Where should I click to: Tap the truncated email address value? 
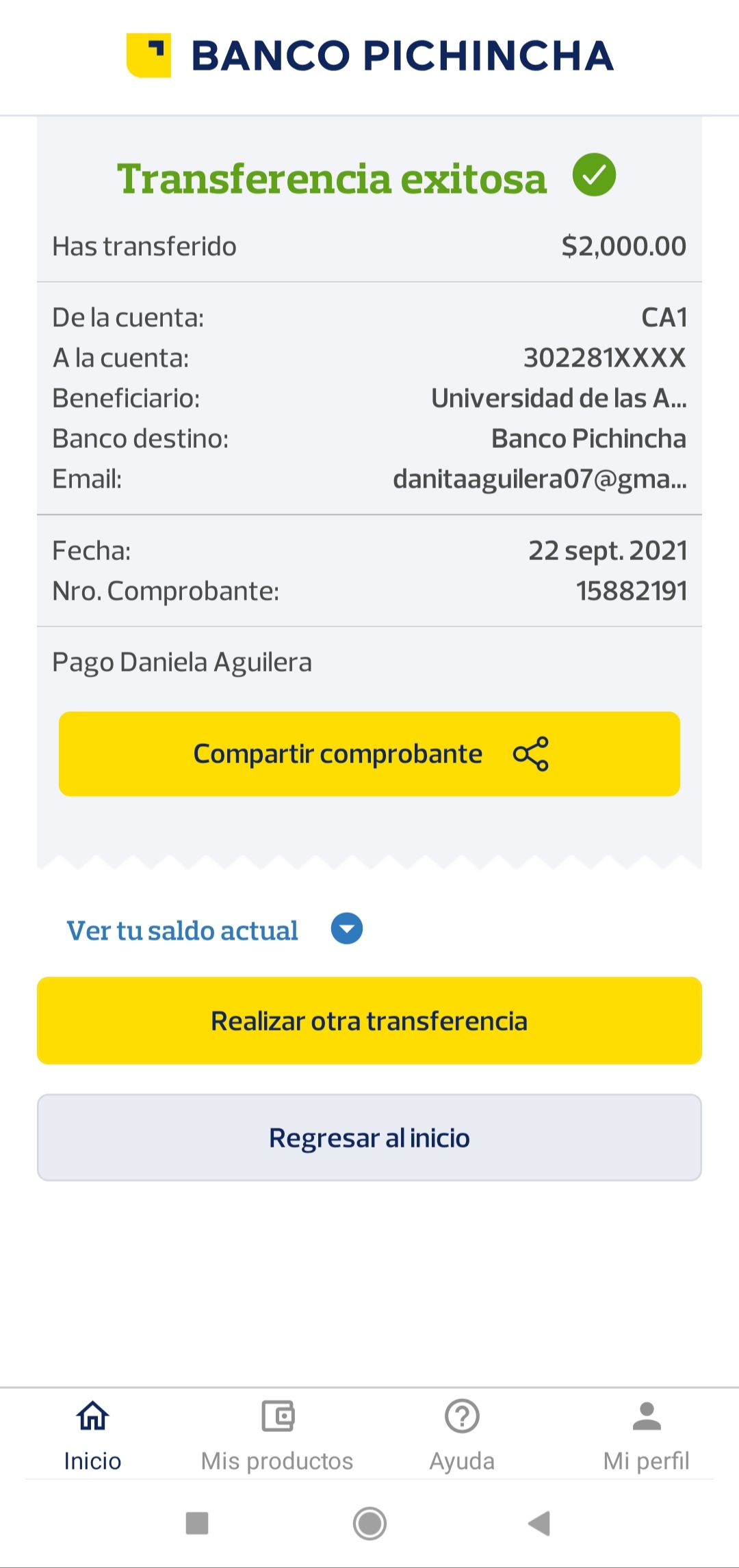539,479
